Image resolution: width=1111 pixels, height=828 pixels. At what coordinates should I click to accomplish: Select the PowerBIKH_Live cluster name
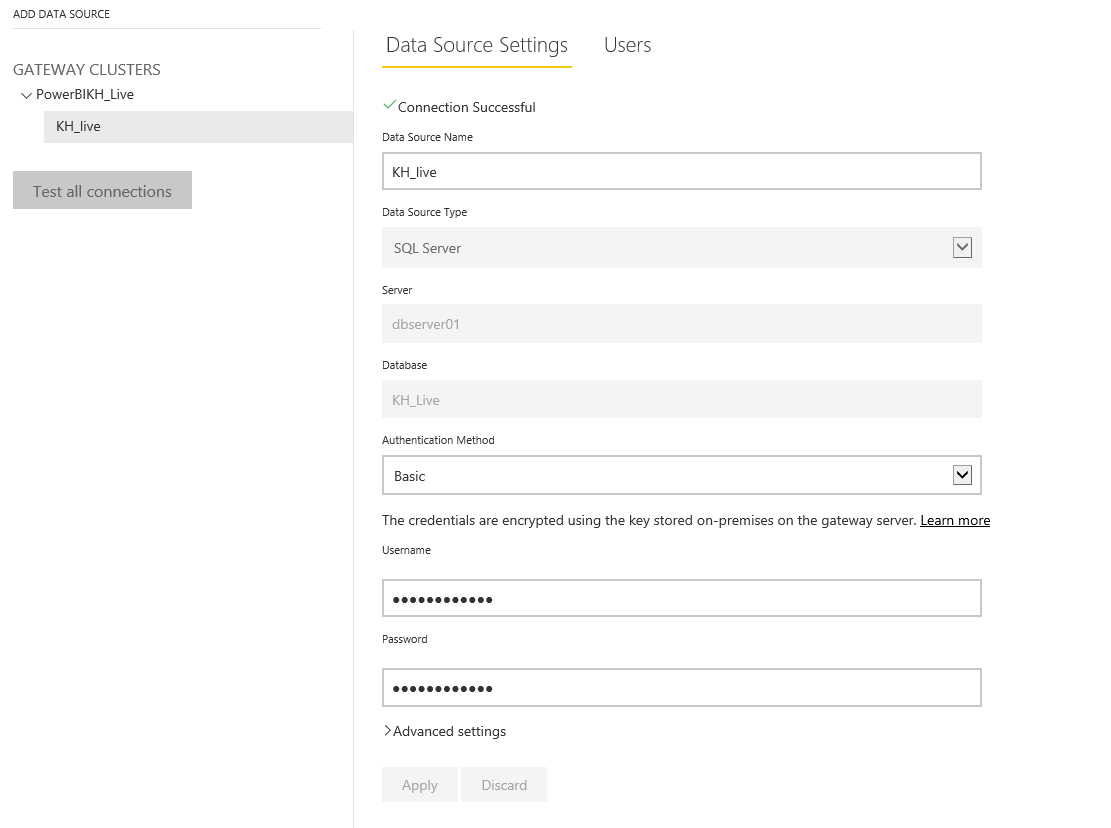pos(85,94)
